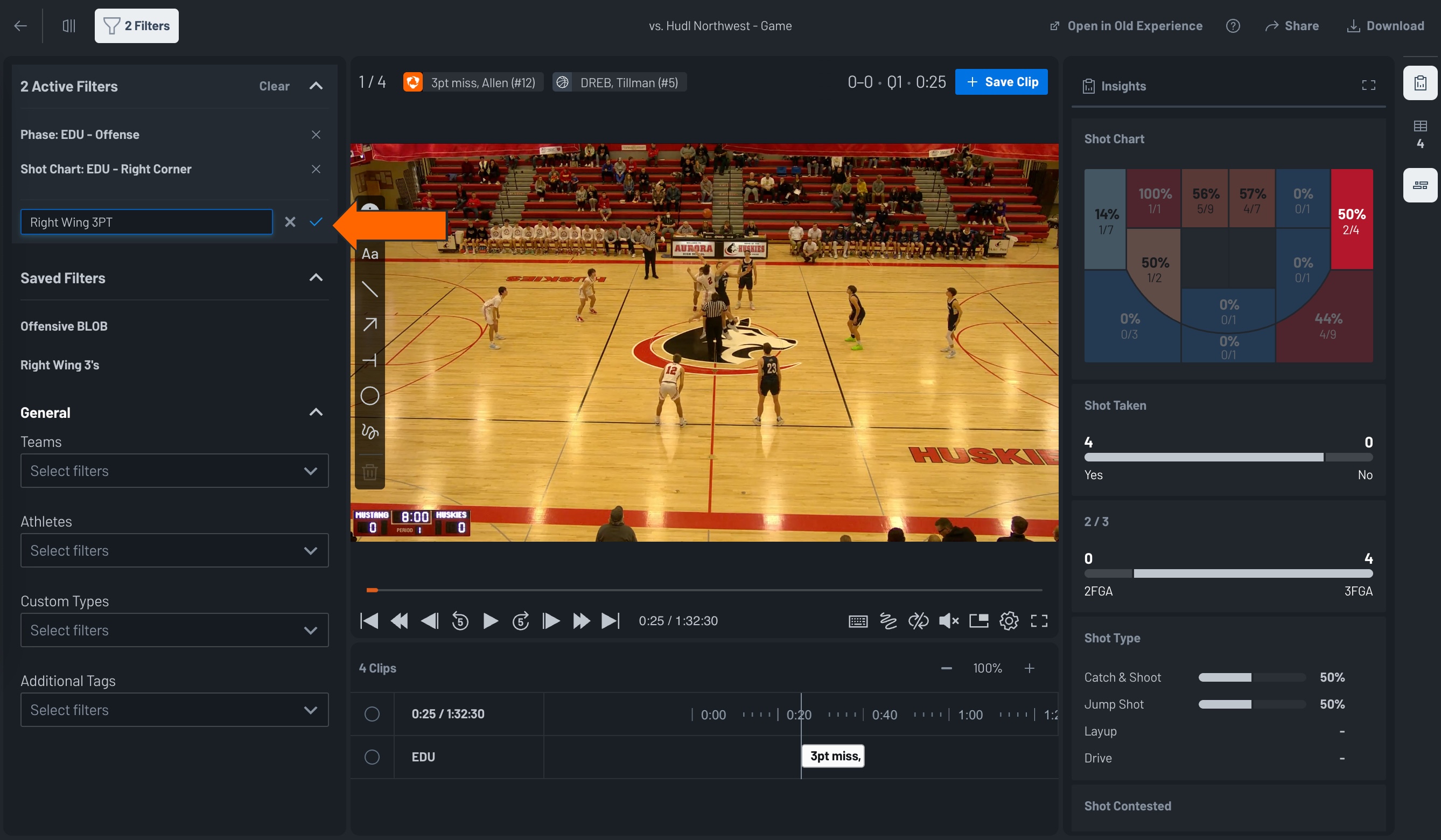Confirm saved filter name with the checkmark
This screenshot has width=1441, height=840.
(x=316, y=222)
